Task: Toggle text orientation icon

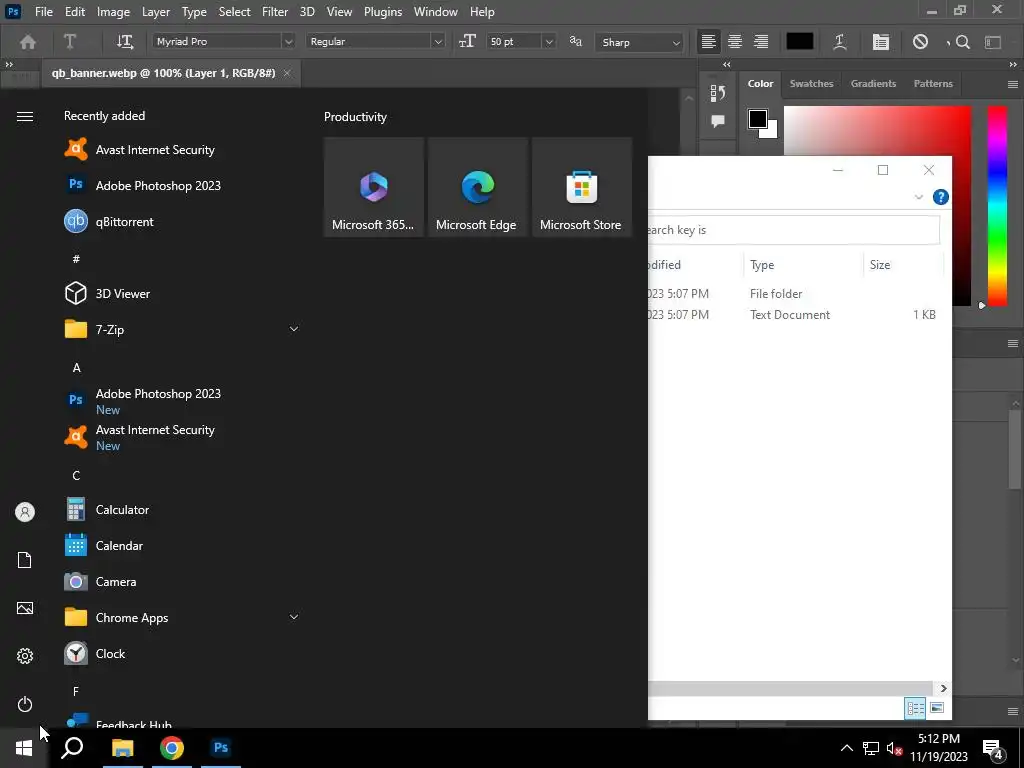Action: 125,42
